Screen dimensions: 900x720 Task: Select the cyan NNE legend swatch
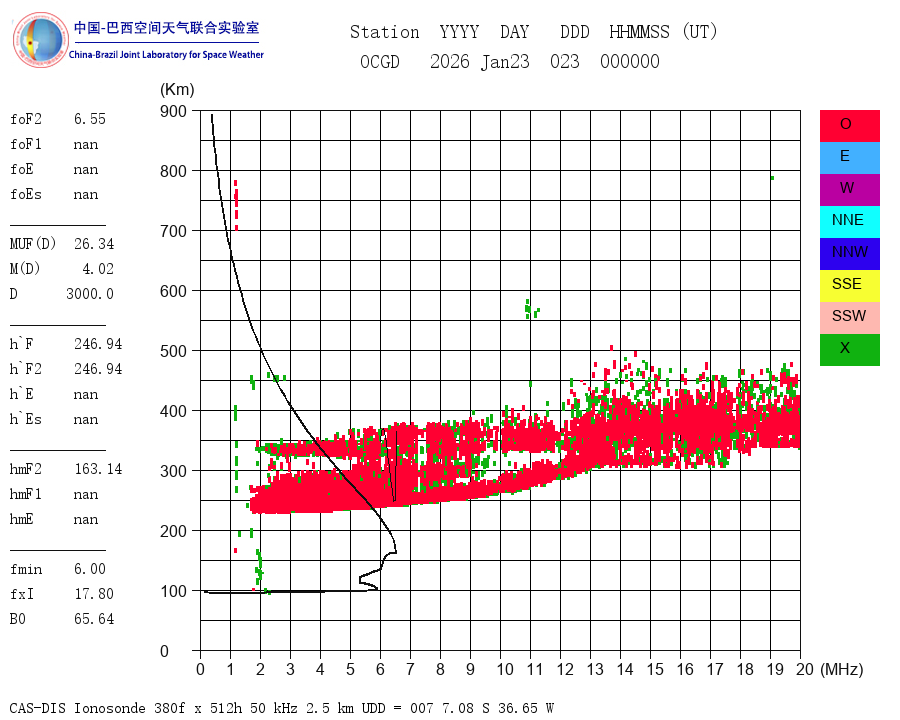(849, 222)
